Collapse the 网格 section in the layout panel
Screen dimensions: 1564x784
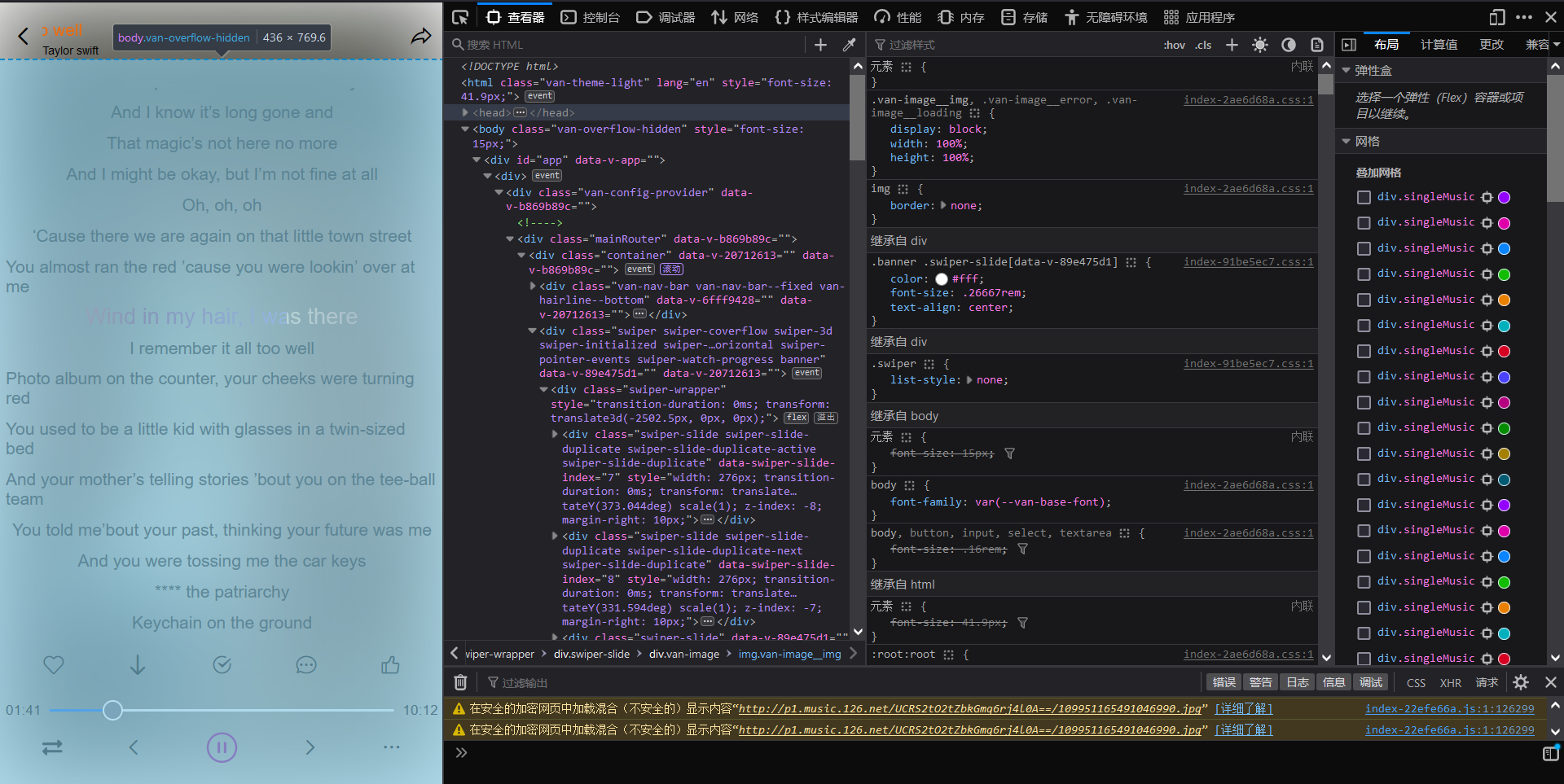point(1347,141)
